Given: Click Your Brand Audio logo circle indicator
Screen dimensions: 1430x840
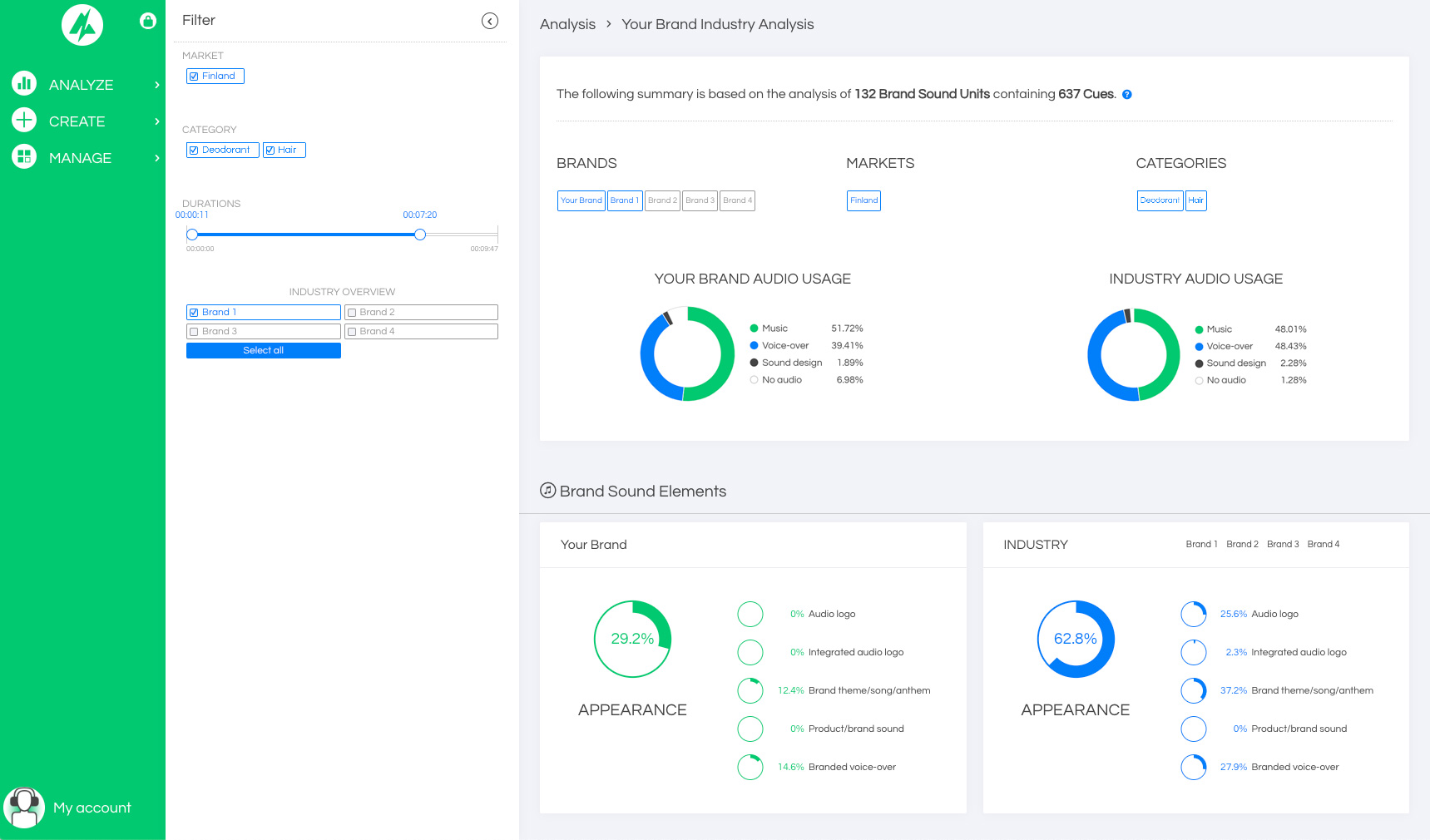Looking at the screenshot, I should tap(750, 614).
